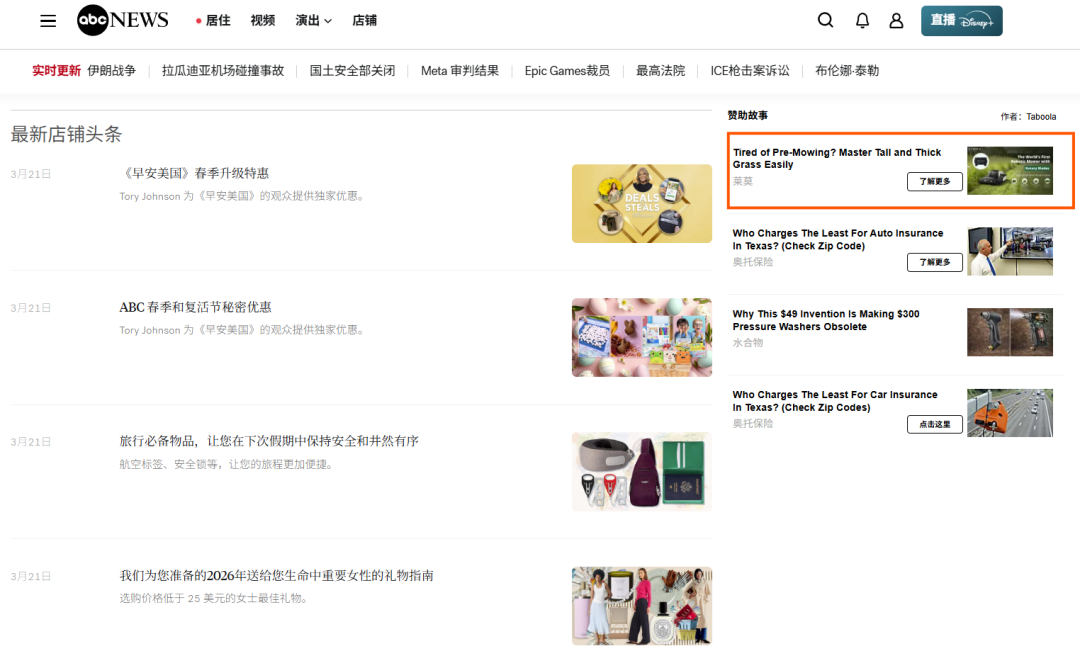Open the user account profile icon

click(x=896, y=20)
